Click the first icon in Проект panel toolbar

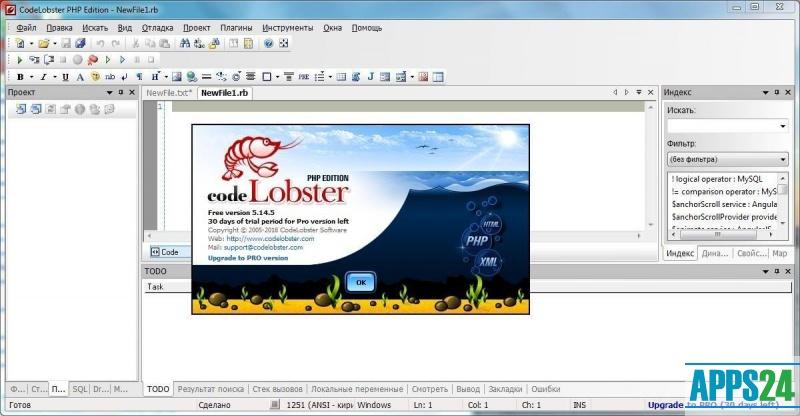coord(20,109)
